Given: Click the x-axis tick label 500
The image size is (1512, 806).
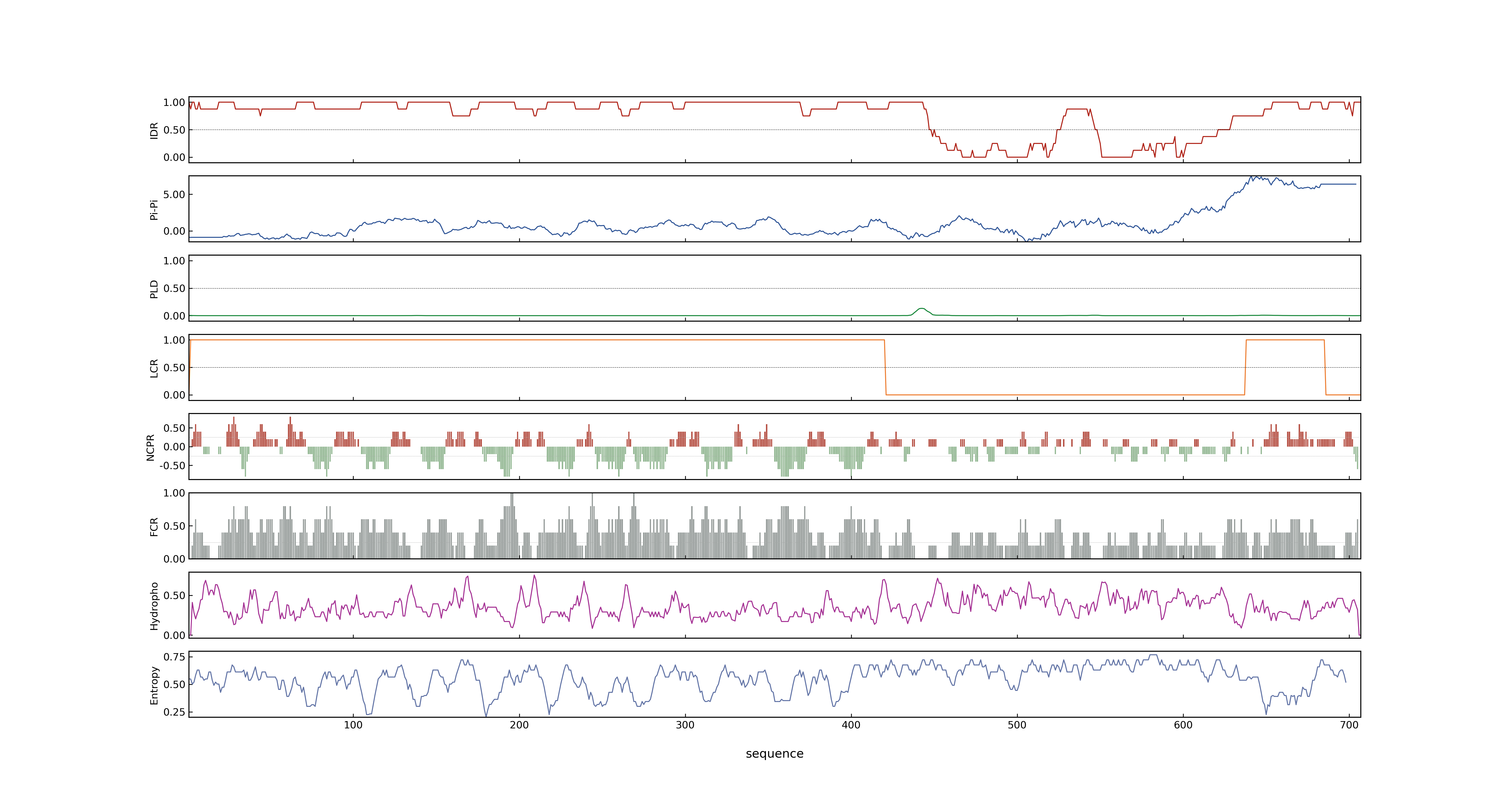Looking at the screenshot, I should [1017, 725].
